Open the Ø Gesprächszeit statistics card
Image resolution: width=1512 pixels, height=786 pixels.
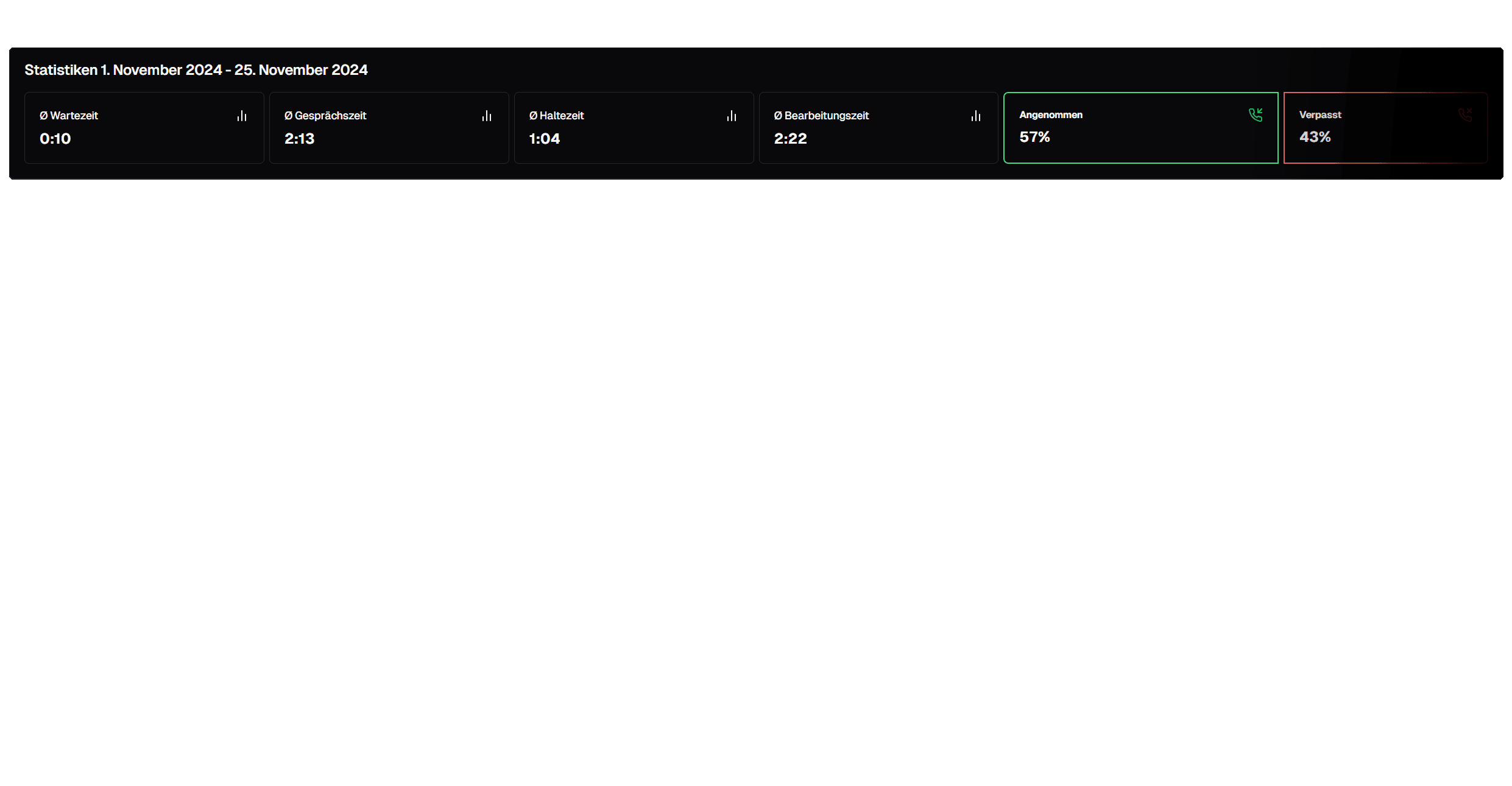point(389,127)
